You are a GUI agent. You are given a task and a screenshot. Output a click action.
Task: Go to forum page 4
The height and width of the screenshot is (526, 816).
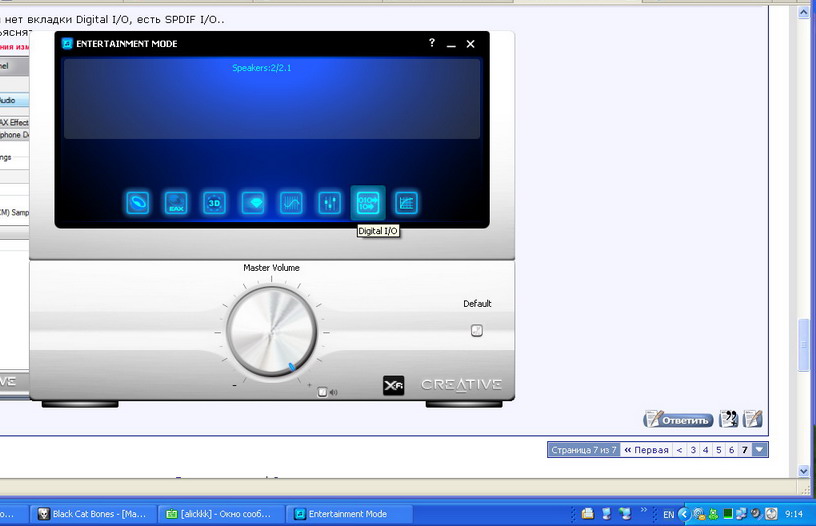706,450
